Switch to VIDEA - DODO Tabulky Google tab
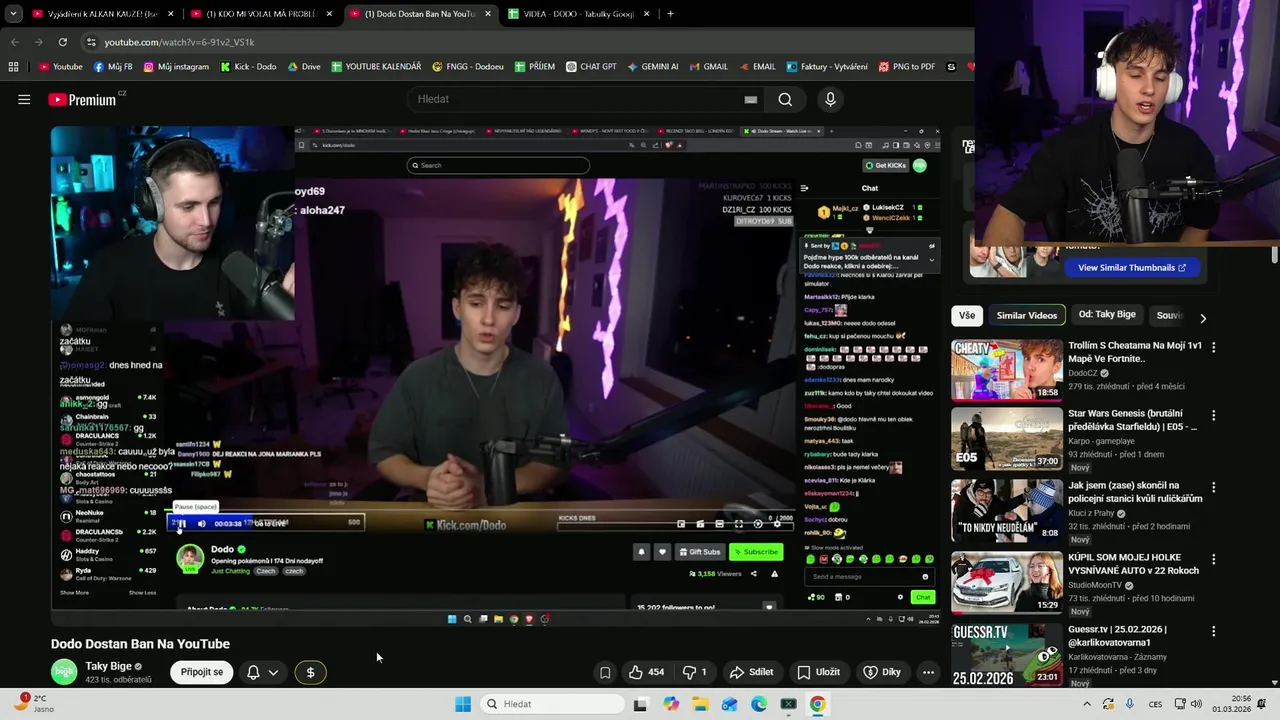 [x=579, y=14]
